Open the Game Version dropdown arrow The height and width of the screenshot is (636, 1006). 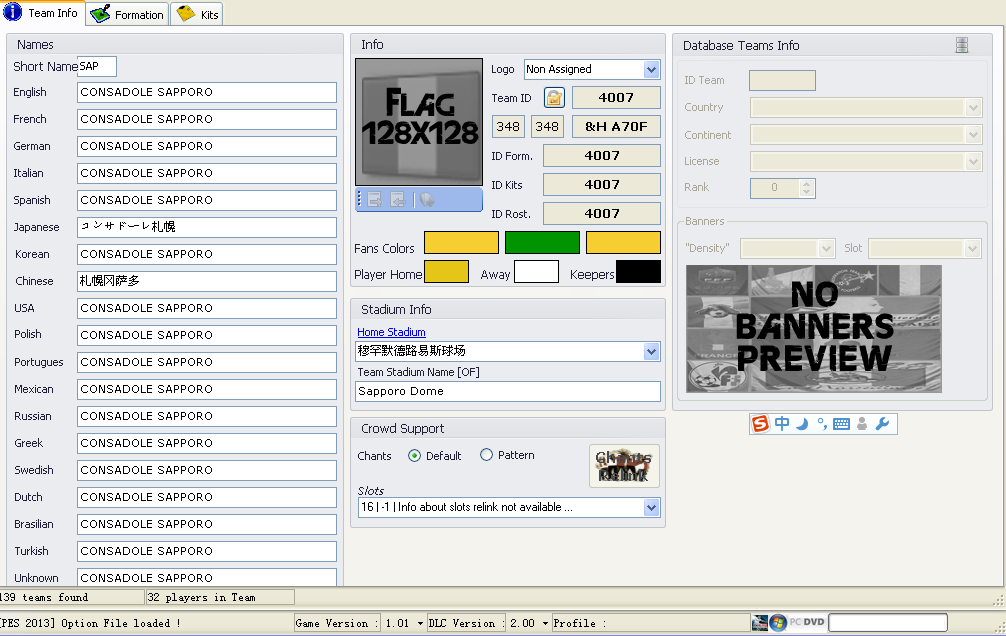(x=420, y=623)
